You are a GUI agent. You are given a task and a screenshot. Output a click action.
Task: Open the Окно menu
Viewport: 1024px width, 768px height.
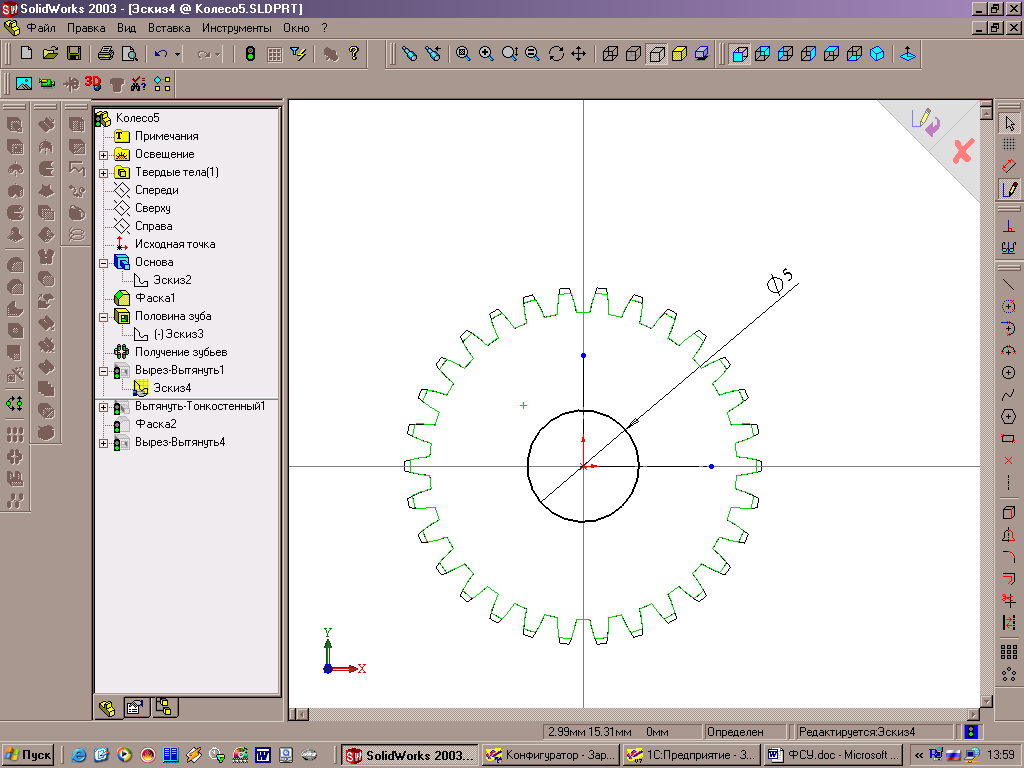[x=296, y=28]
